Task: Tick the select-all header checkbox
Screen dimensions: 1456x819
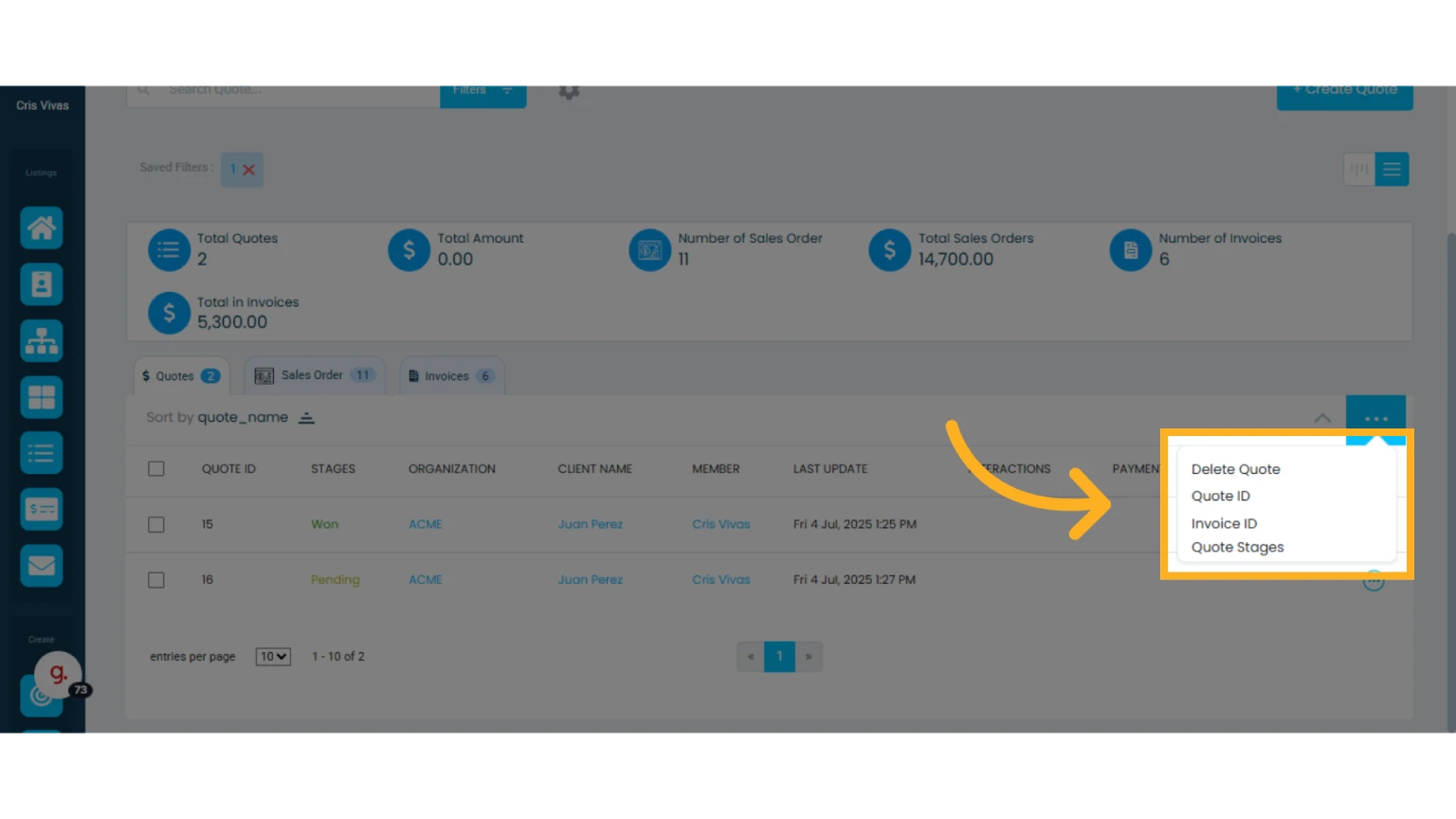Action: pos(156,469)
